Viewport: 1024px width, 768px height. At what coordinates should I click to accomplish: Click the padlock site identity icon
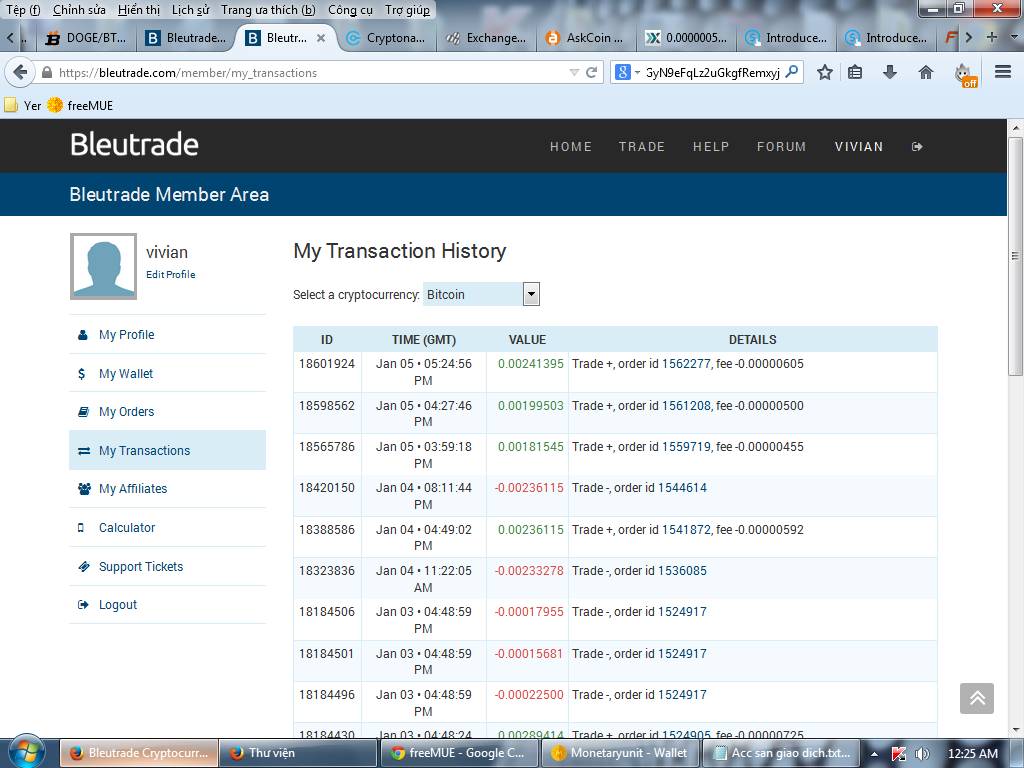46,72
